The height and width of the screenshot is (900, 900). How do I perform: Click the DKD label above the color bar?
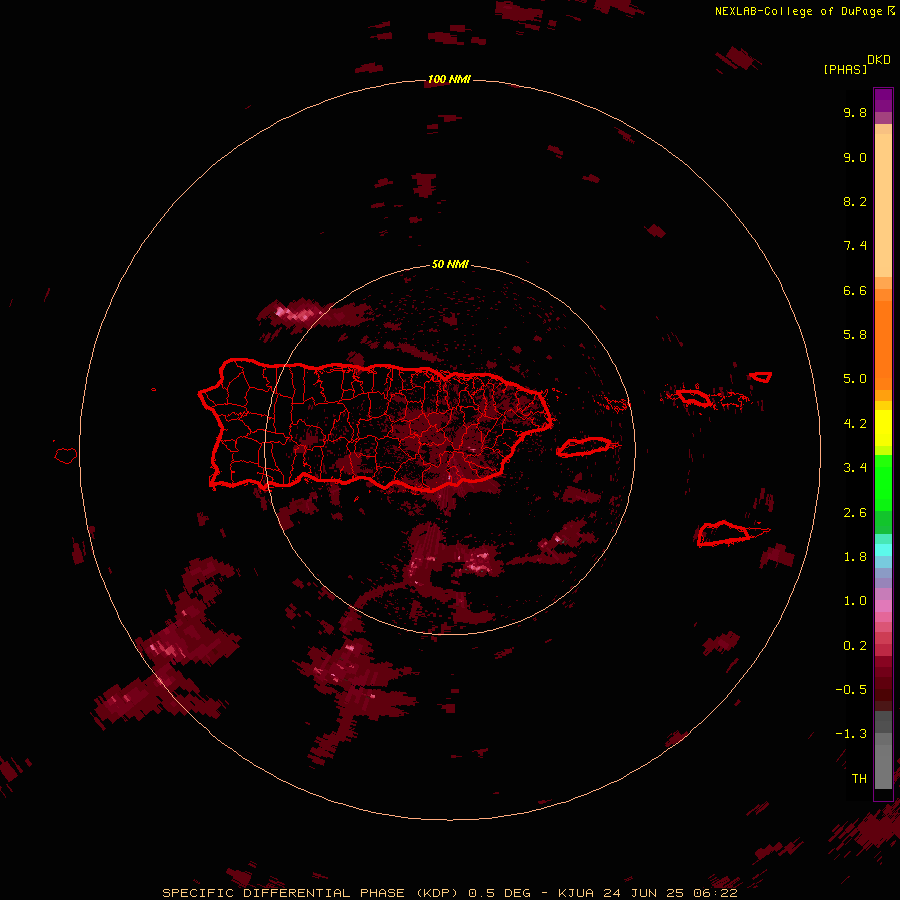[879, 60]
